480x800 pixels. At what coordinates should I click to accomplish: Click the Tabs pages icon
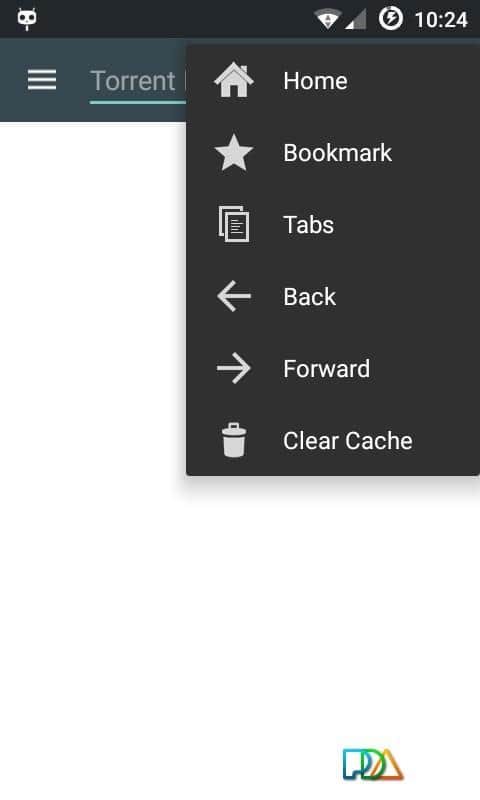pos(234,224)
